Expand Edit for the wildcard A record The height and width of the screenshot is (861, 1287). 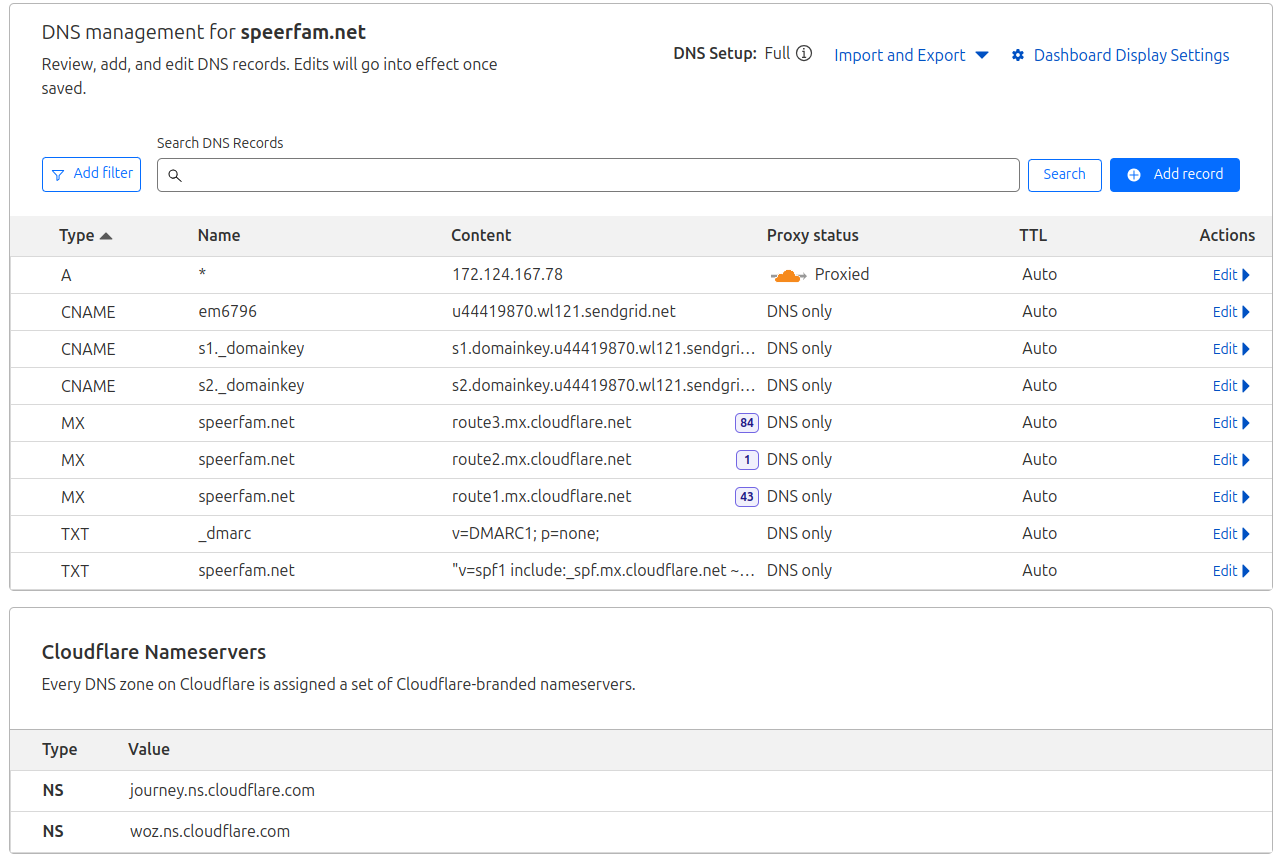coord(1231,275)
